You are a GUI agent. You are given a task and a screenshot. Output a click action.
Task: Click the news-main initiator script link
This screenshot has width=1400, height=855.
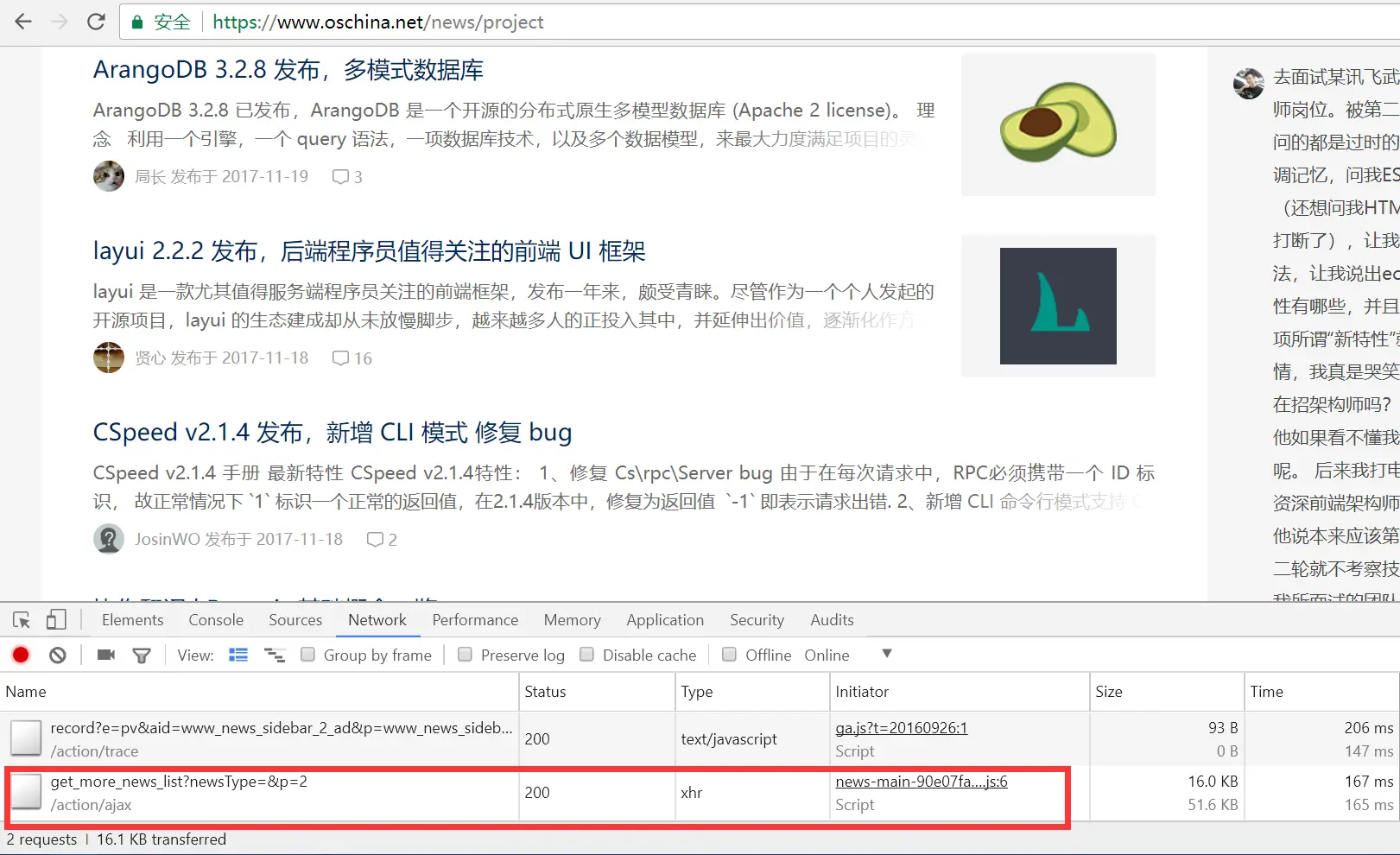pos(920,781)
